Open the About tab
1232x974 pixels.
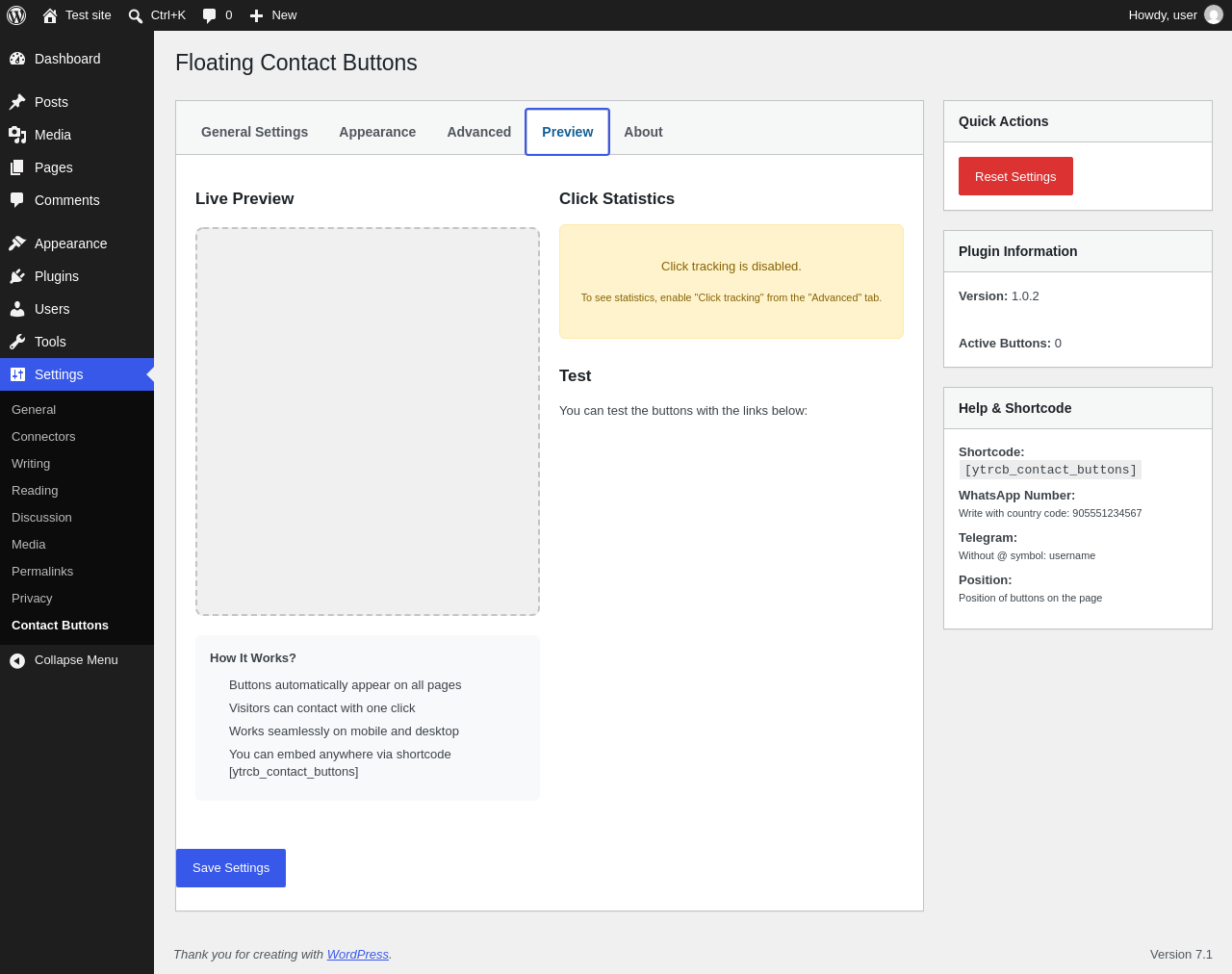[x=643, y=132]
